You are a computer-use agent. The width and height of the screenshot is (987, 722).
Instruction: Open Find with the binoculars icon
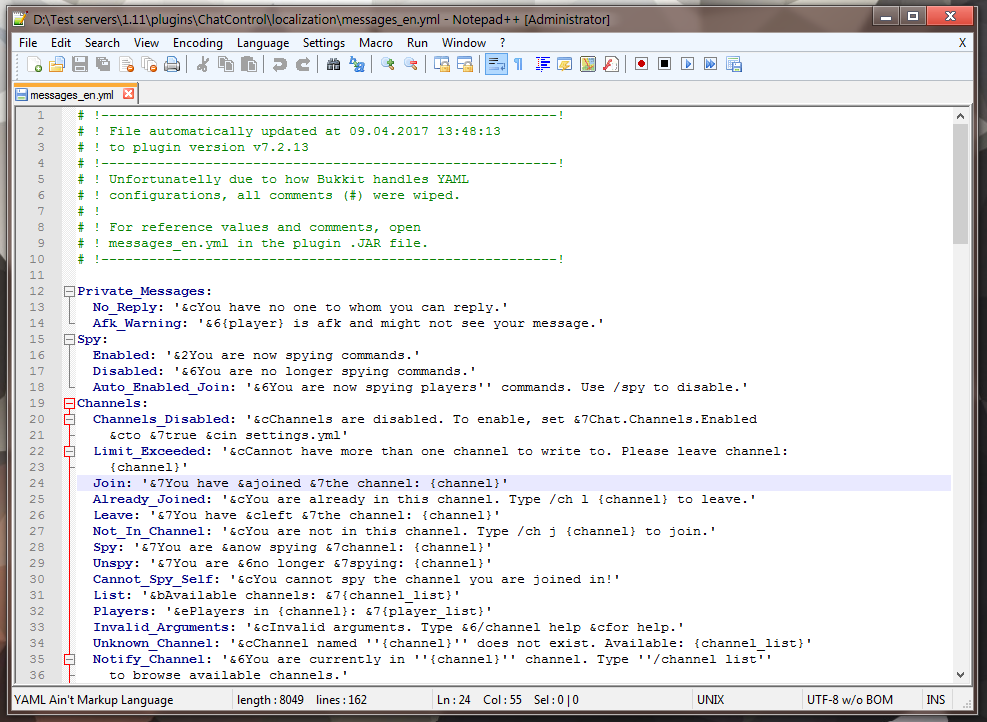coord(334,64)
